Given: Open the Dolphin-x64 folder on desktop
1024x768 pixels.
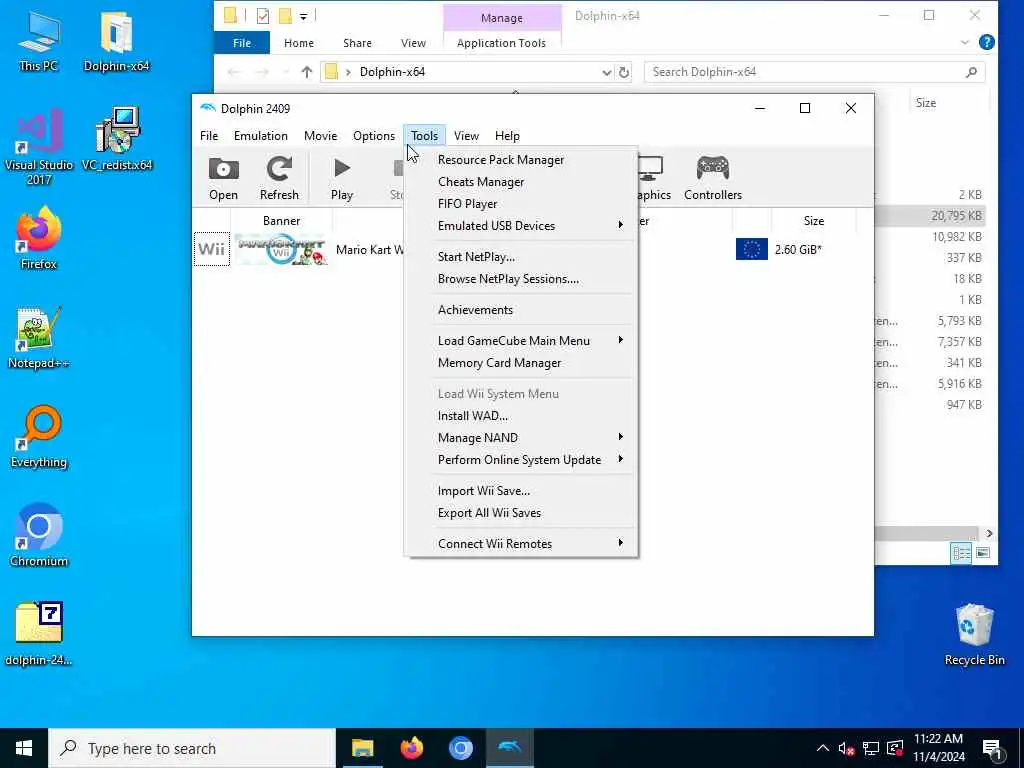Looking at the screenshot, I should pos(116,40).
